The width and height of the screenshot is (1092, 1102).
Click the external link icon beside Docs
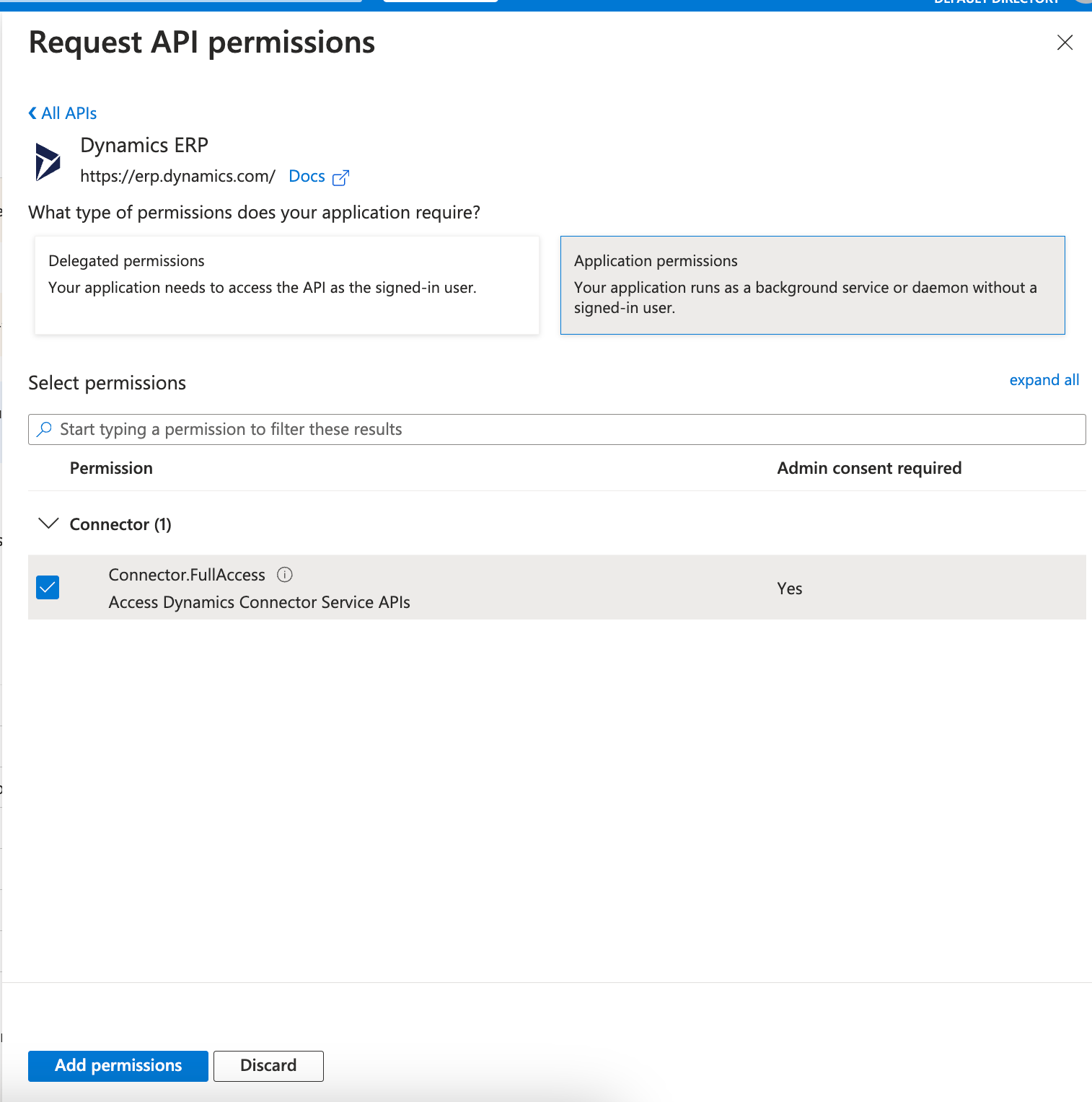[x=340, y=177]
